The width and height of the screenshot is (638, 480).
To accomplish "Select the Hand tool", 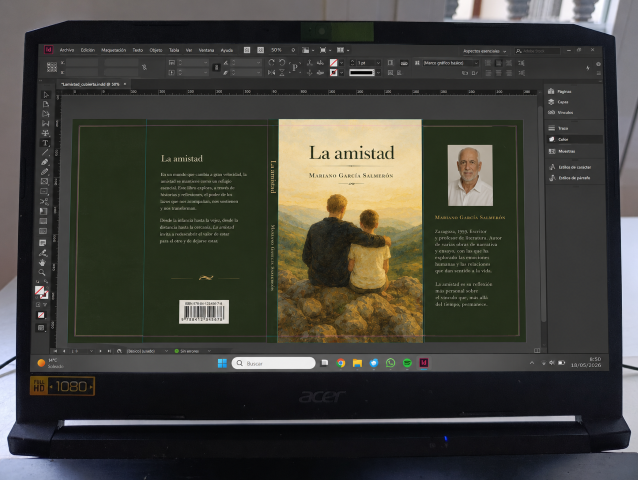I will coord(42,262).
